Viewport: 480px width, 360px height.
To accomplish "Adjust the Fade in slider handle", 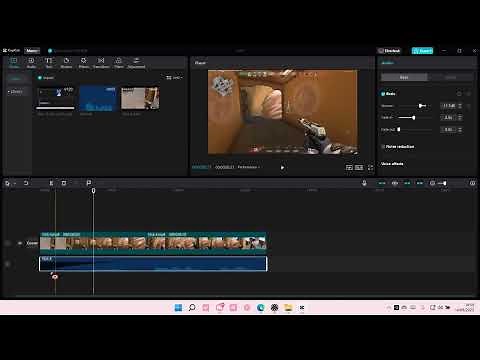I will (x=414, y=118).
